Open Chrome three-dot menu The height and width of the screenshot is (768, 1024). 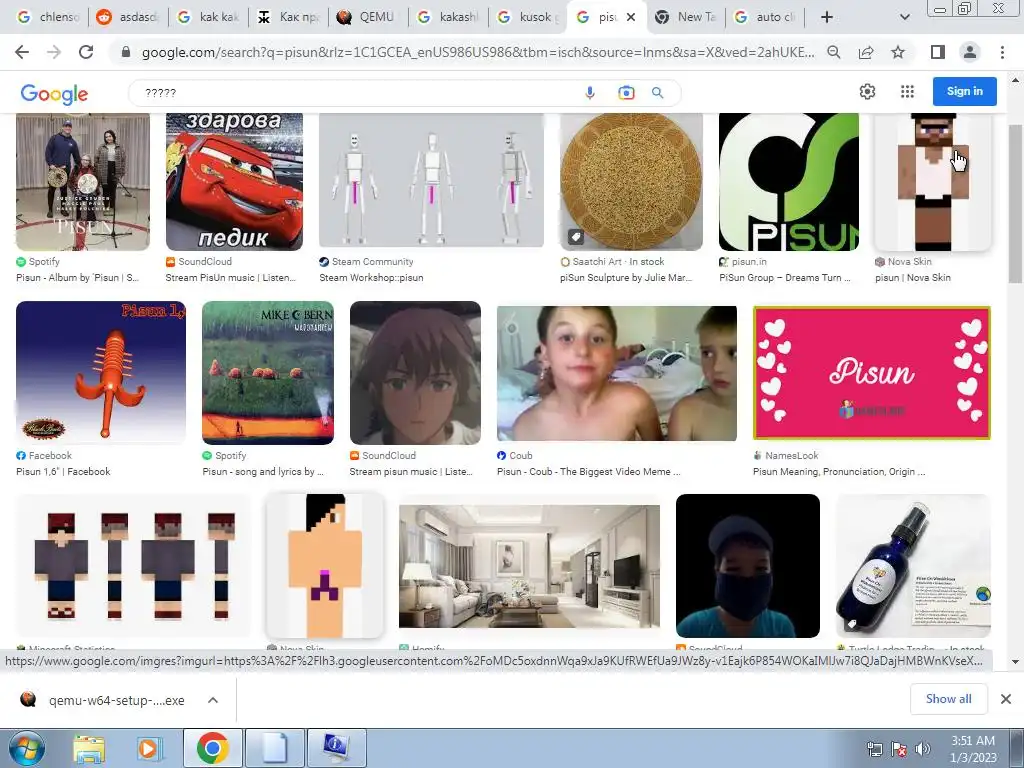1002,52
